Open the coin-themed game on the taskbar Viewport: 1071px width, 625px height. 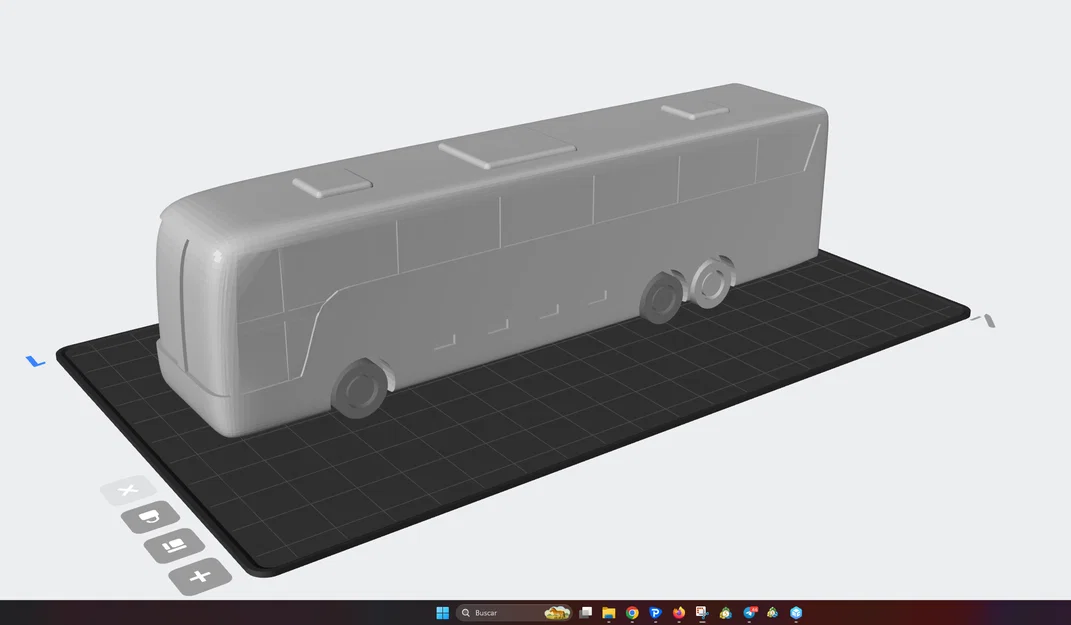[723, 612]
